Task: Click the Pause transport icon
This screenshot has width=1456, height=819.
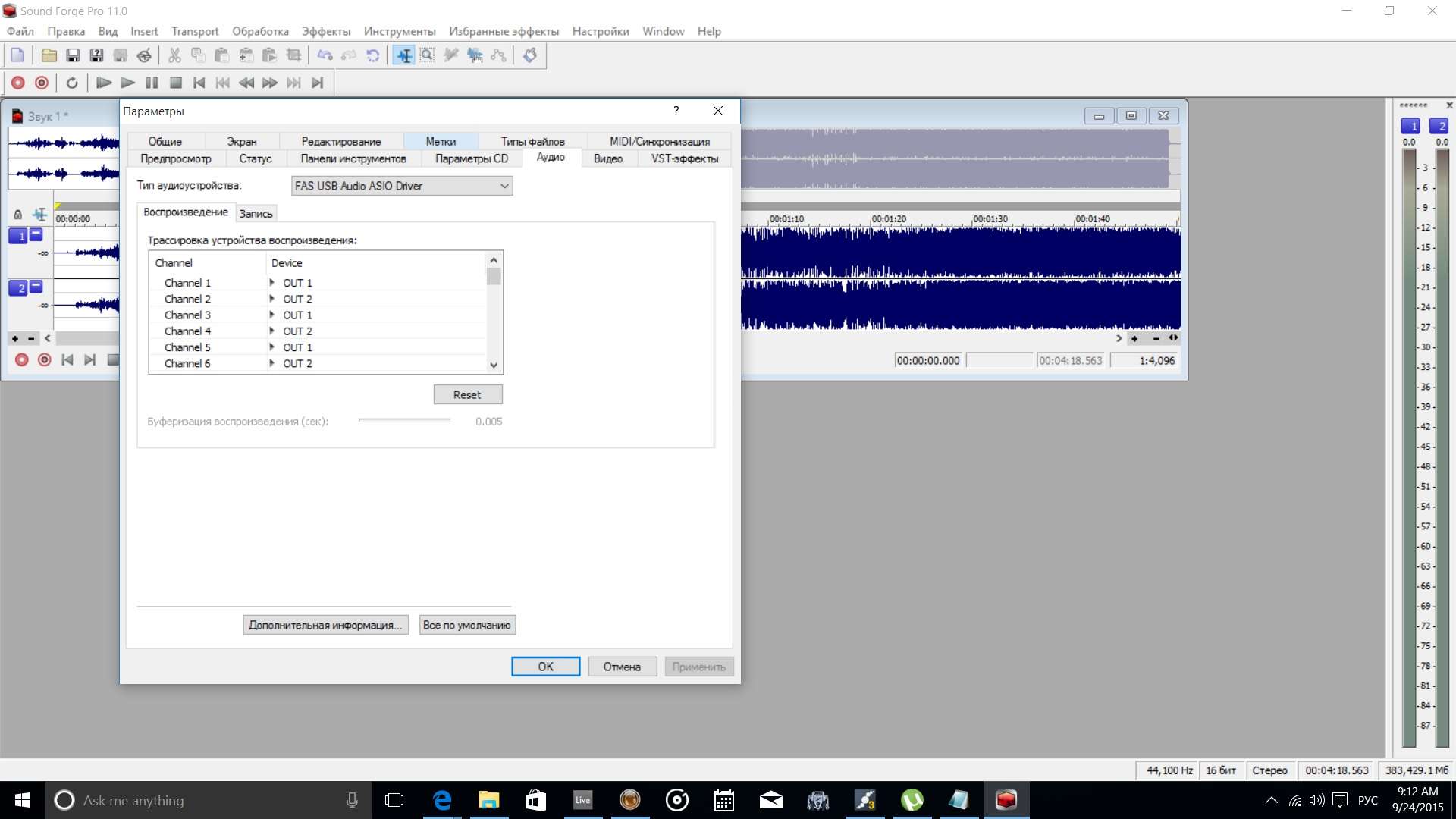Action: 152,83
